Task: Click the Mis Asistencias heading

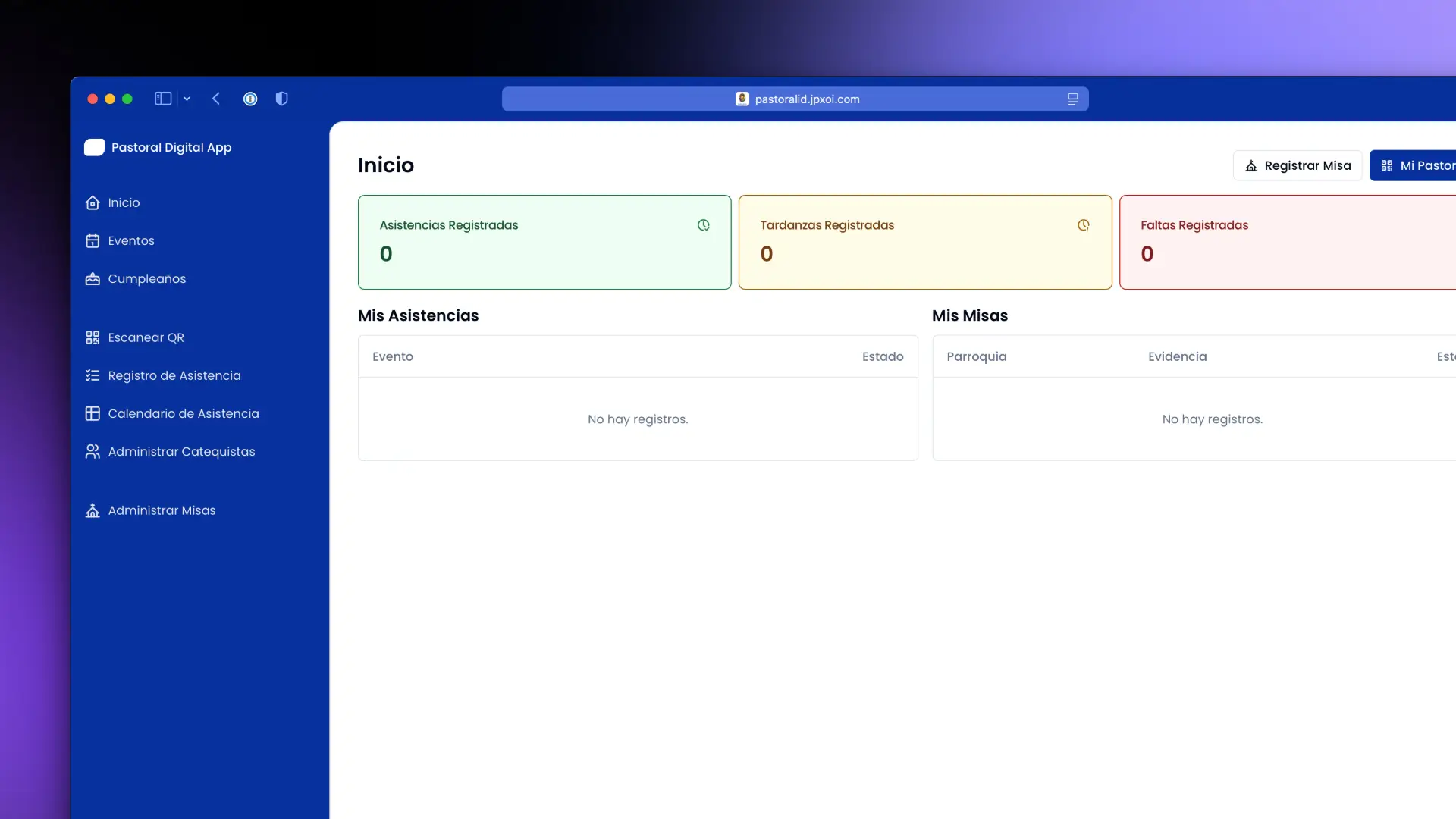Action: (x=419, y=315)
